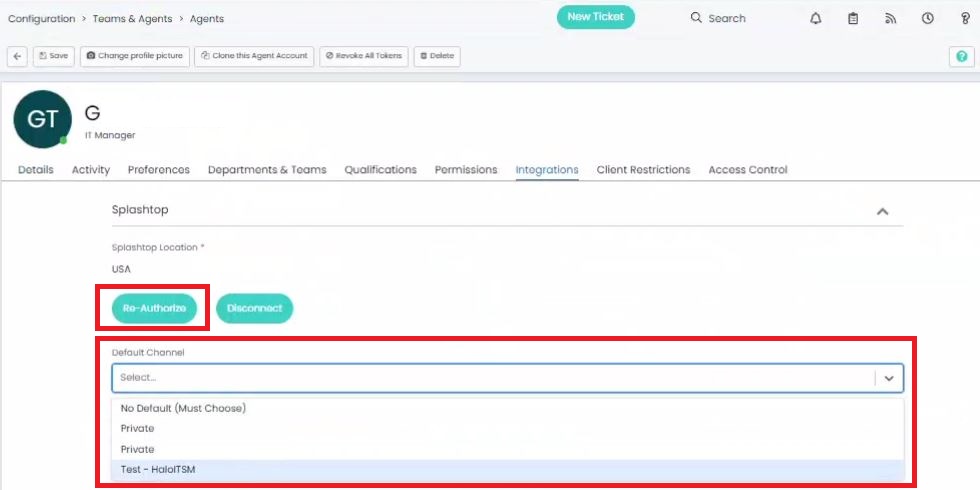Revoke All Tokens for this agent
Screen dimensions: 980x490
(x=364, y=56)
